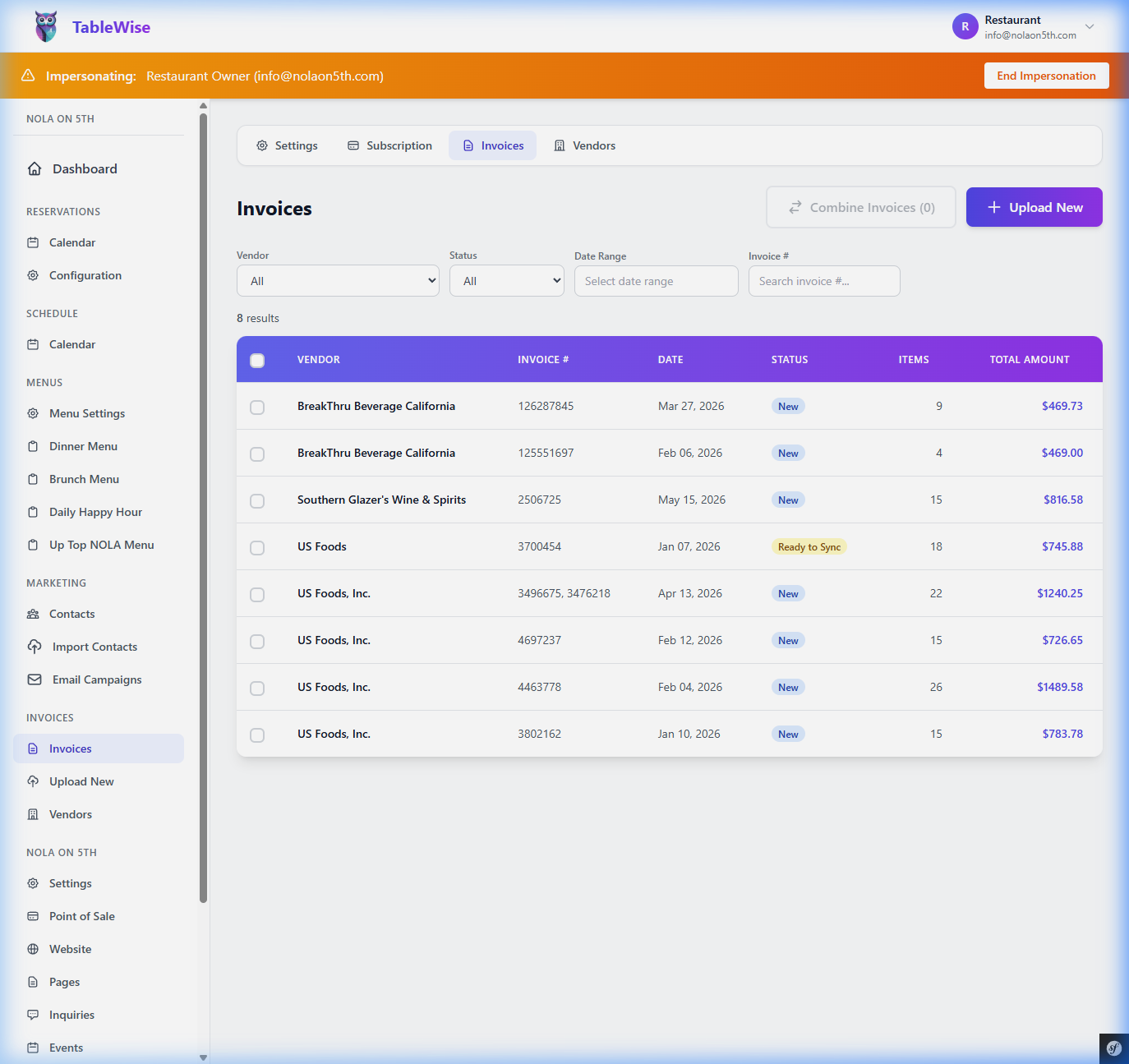Click the sidebar vertical scrollbar
The height and width of the screenshot is (1064, 1129).
[x=203, y=507]
